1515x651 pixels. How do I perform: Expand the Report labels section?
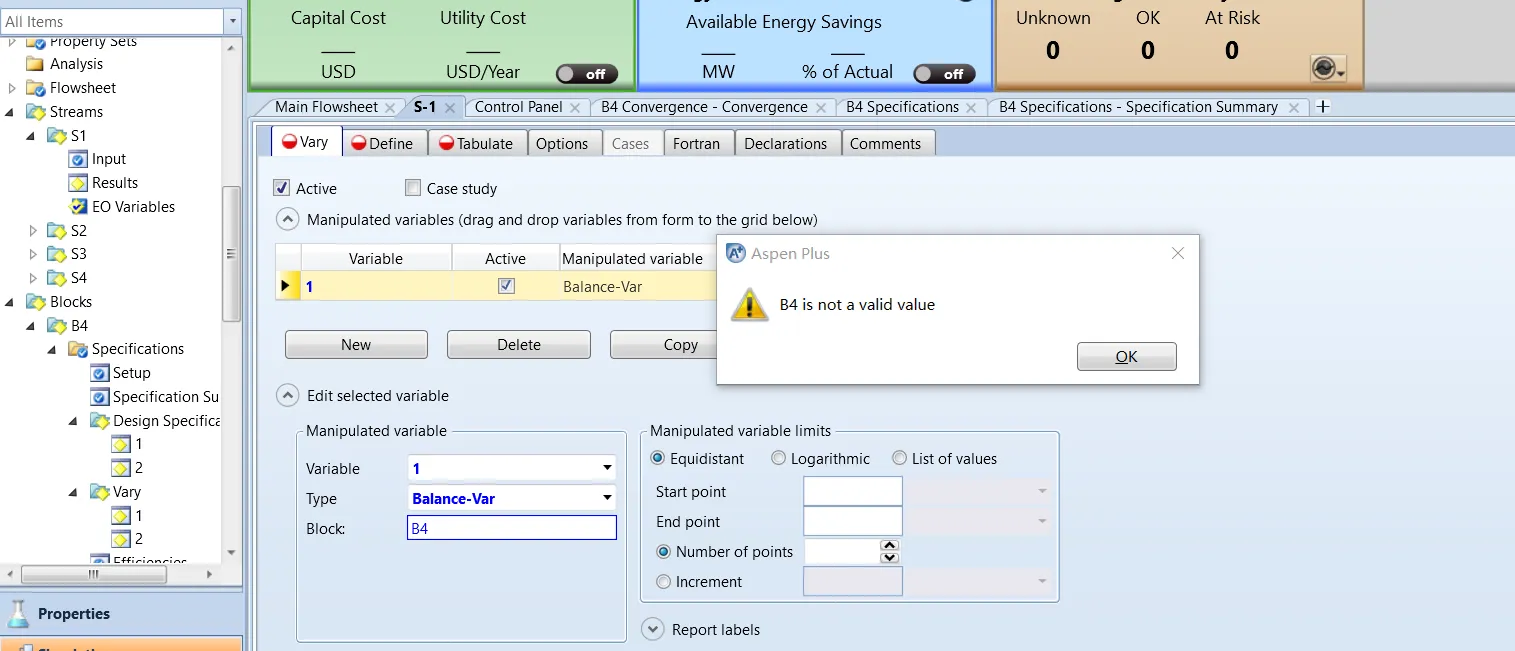(653, 630)
